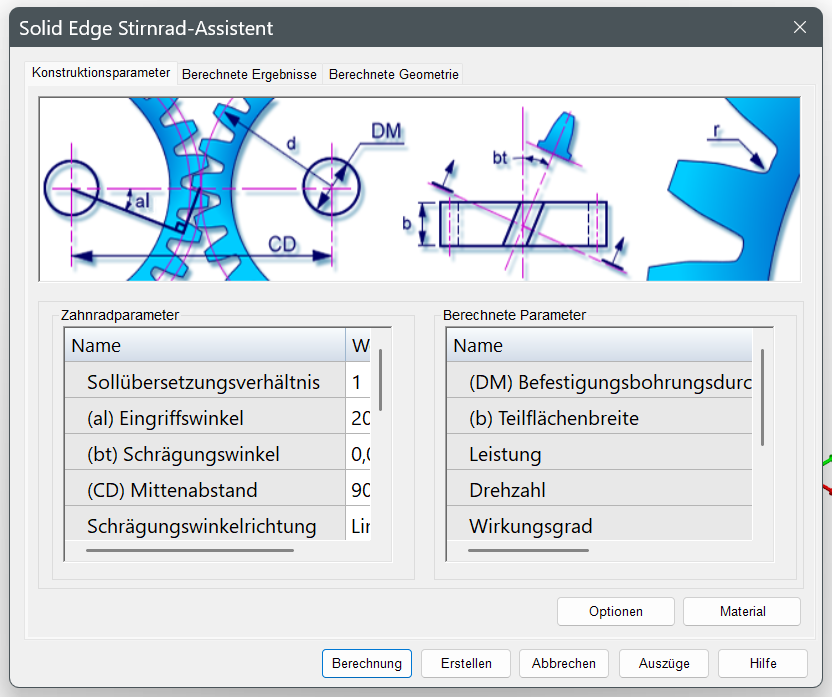This screenshot has width=832, height=697.
Task: Click the Erstellen button
Action: tap(466, 664)
